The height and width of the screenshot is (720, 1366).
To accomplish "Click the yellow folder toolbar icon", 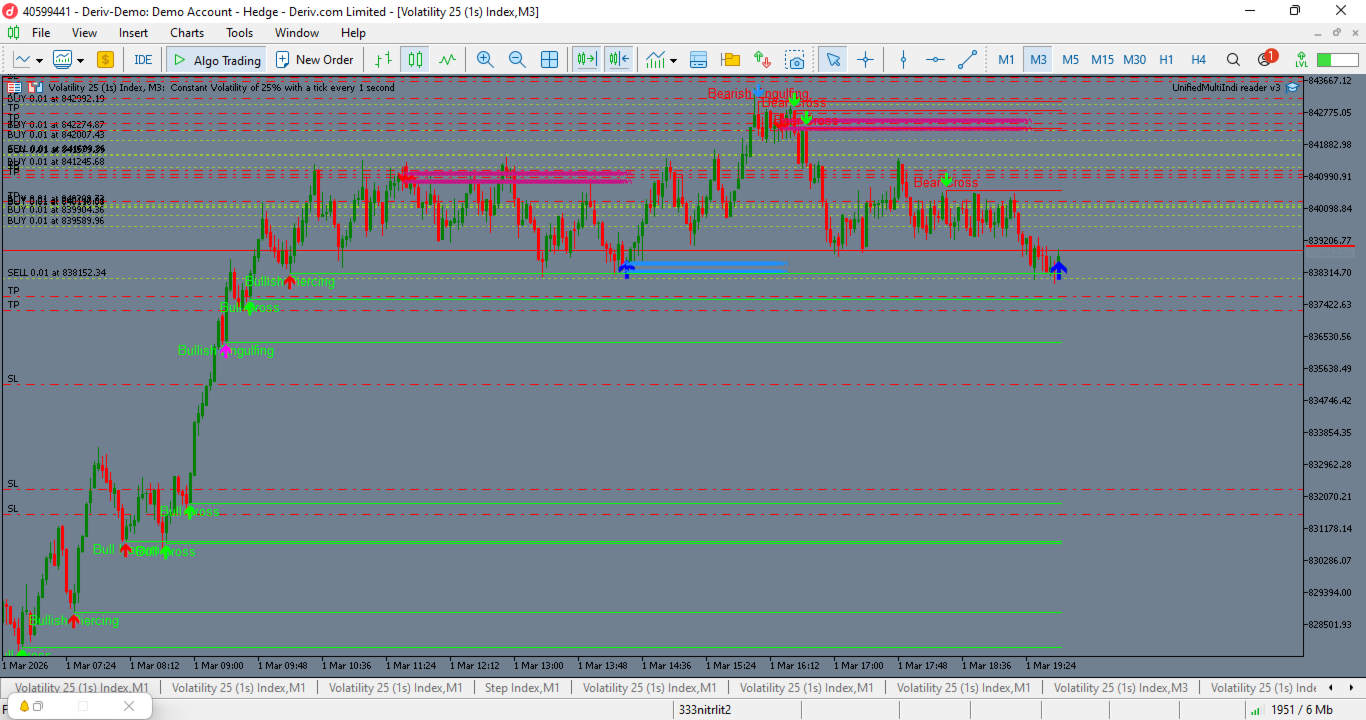I will (x=730, y=60).
